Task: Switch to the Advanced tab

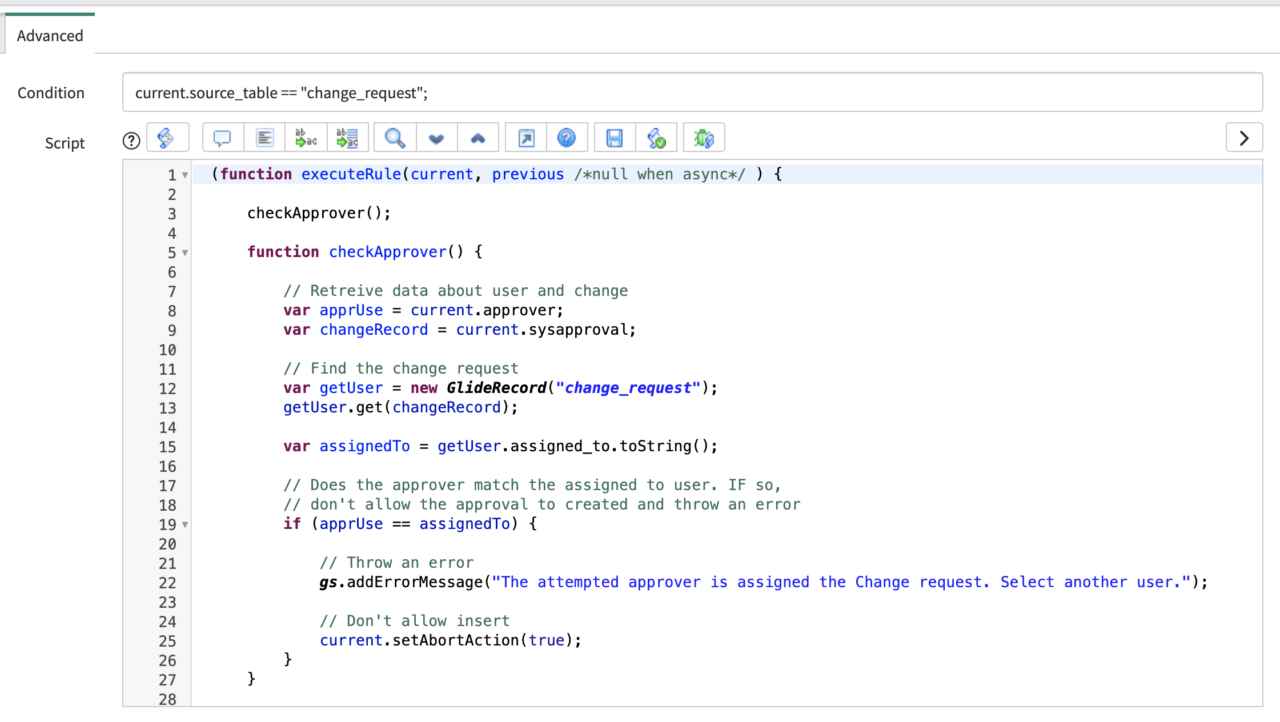Action: 50,36
